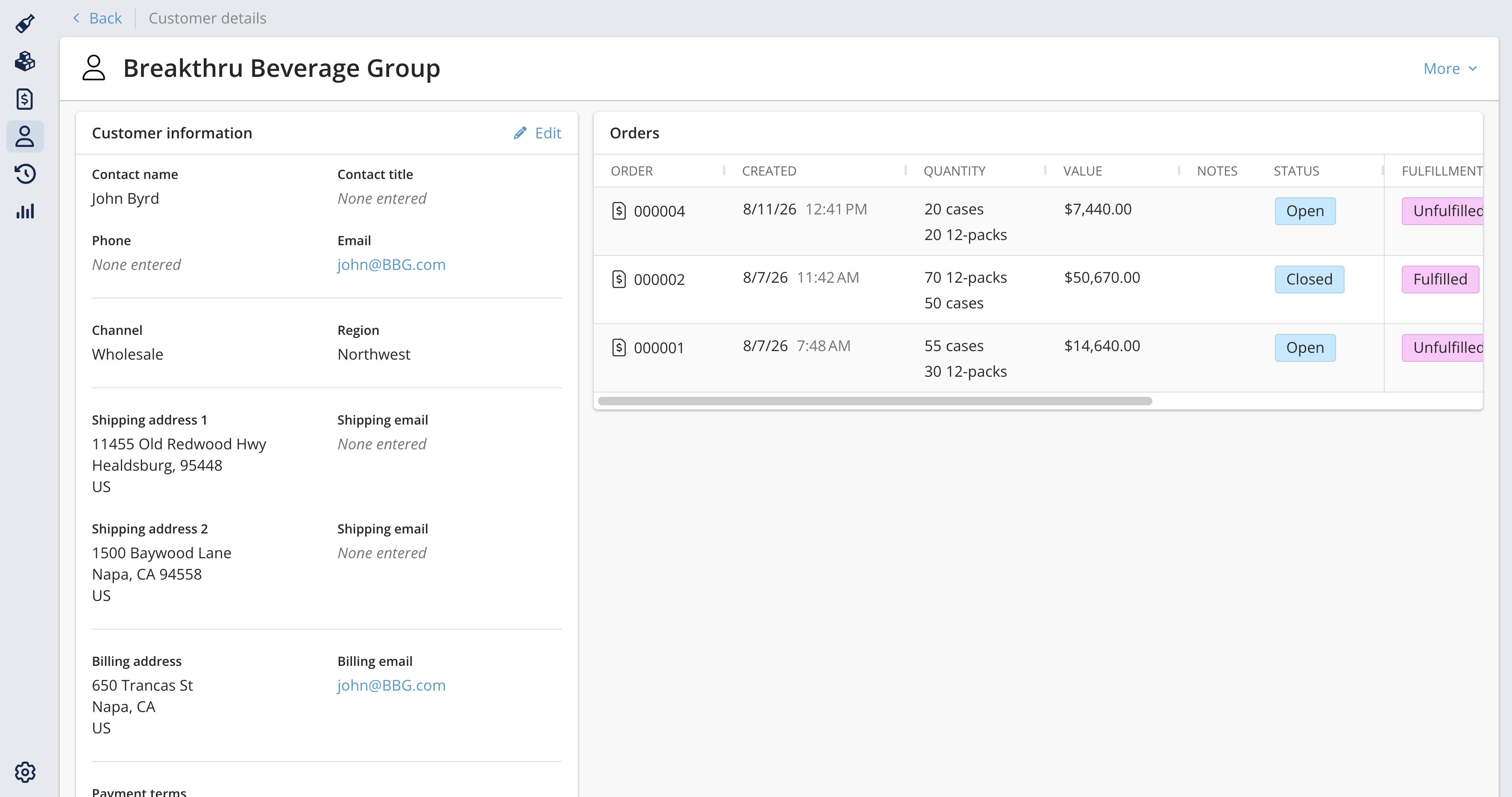Image resolution: width=1512 pixels, height=797 pixels.
Task: Edit the customer information
Action: click(538, 133)
